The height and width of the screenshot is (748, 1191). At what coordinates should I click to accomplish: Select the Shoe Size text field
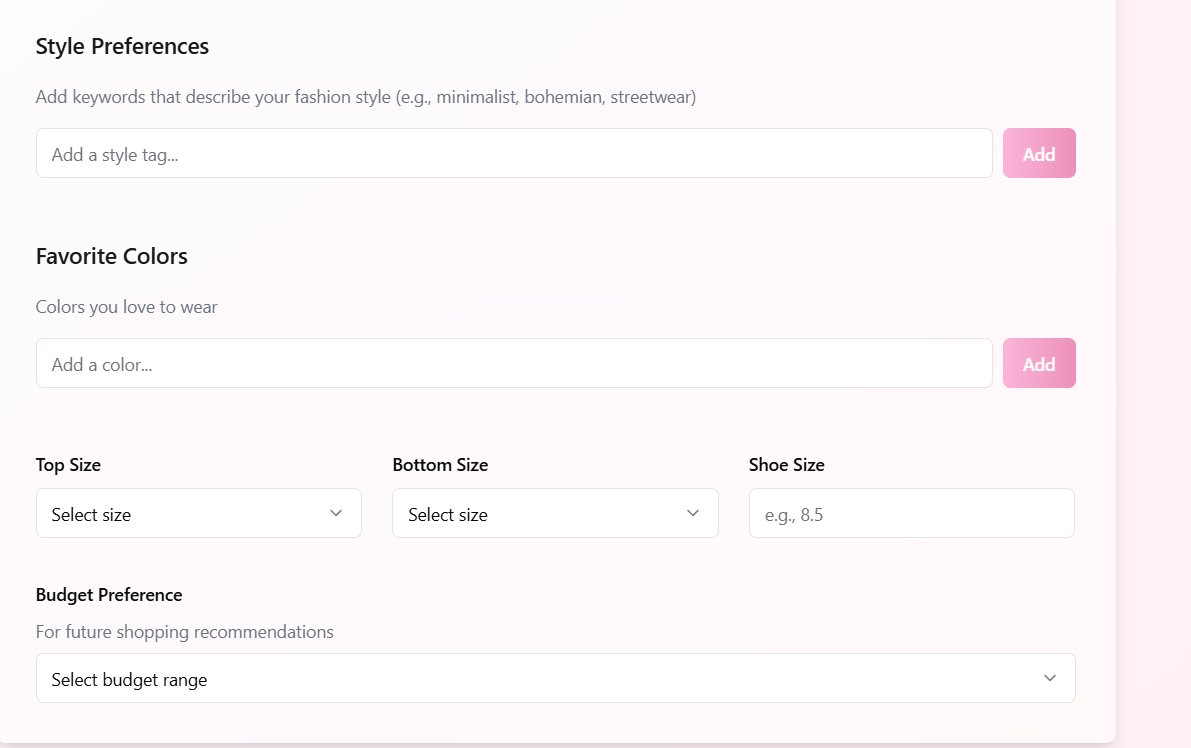911,514
